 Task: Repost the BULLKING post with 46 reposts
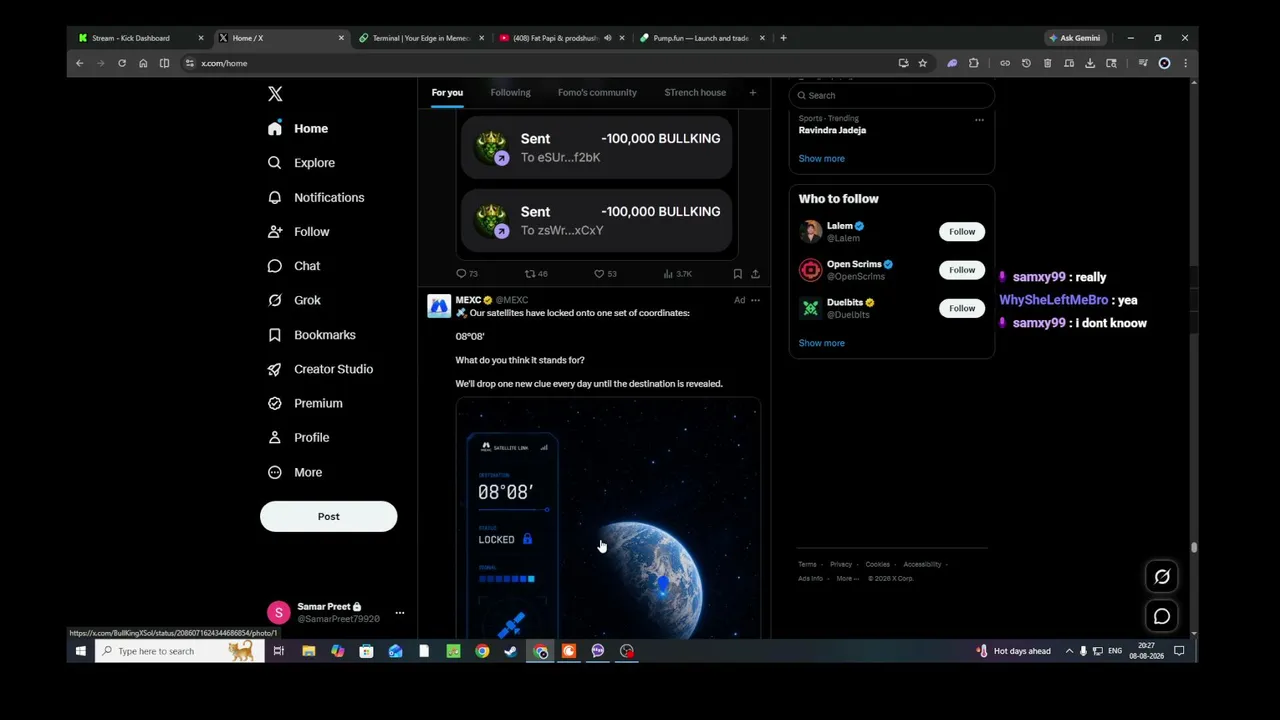(x=536, y=274)
